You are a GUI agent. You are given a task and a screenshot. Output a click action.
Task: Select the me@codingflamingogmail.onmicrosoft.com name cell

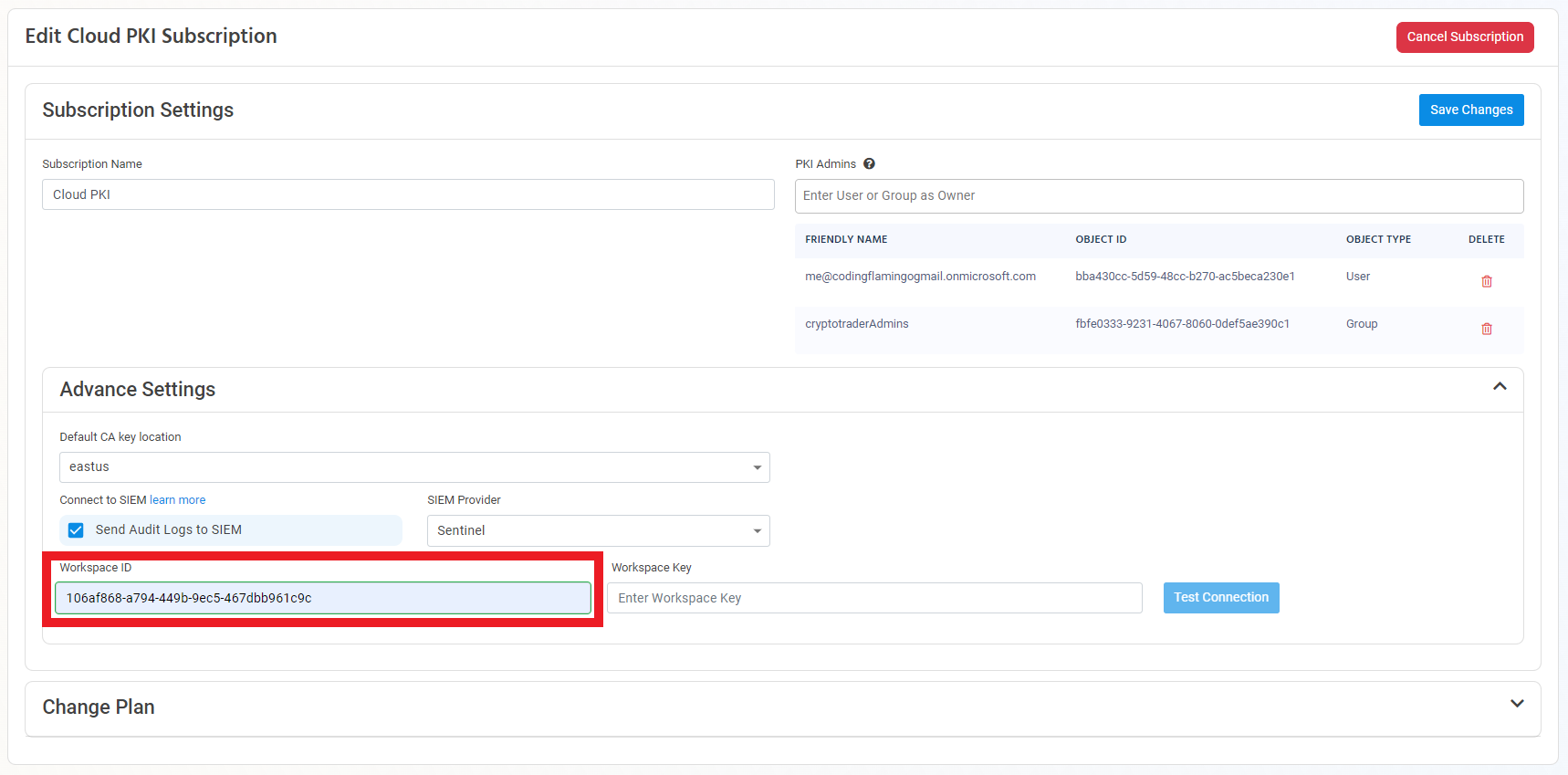[x=920, y=277]
